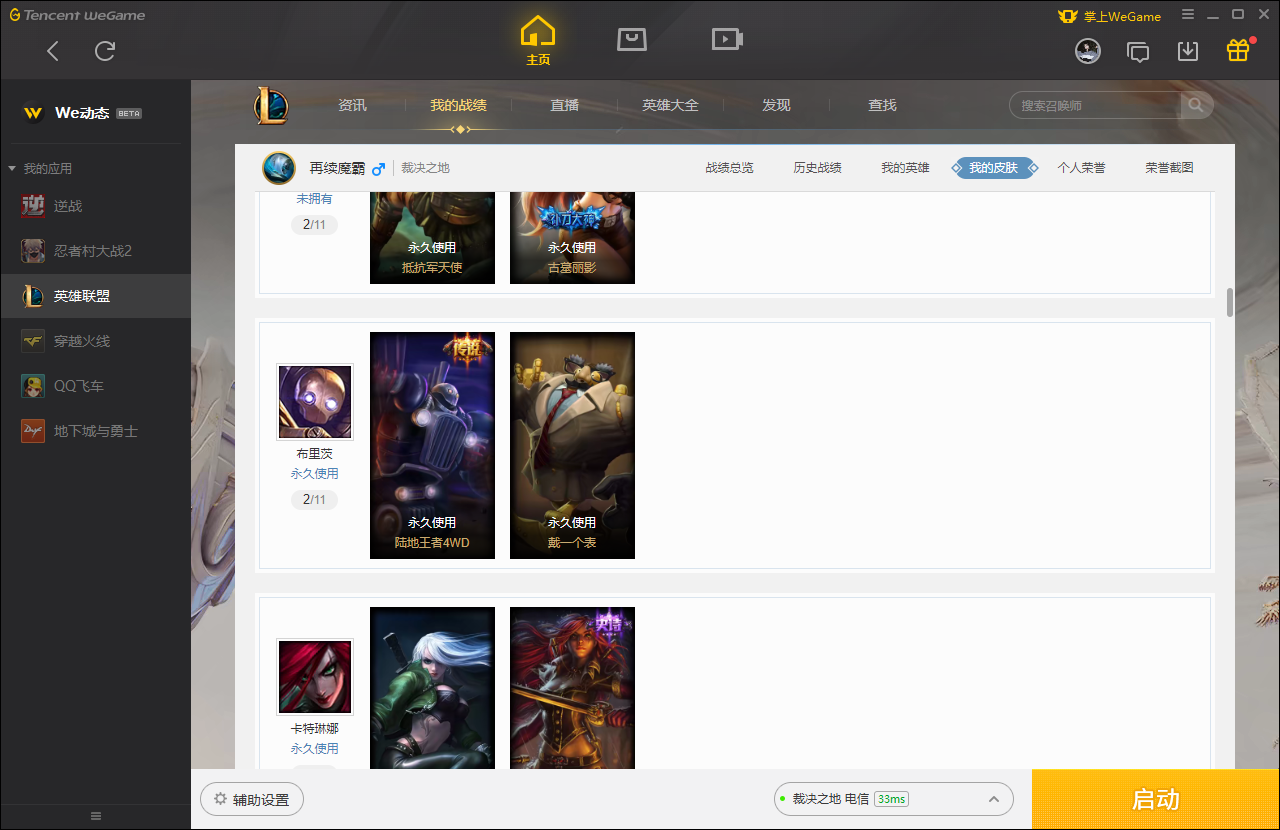Open the 直播 live tab
This screenshot has height=830, width=1280.
564,105
